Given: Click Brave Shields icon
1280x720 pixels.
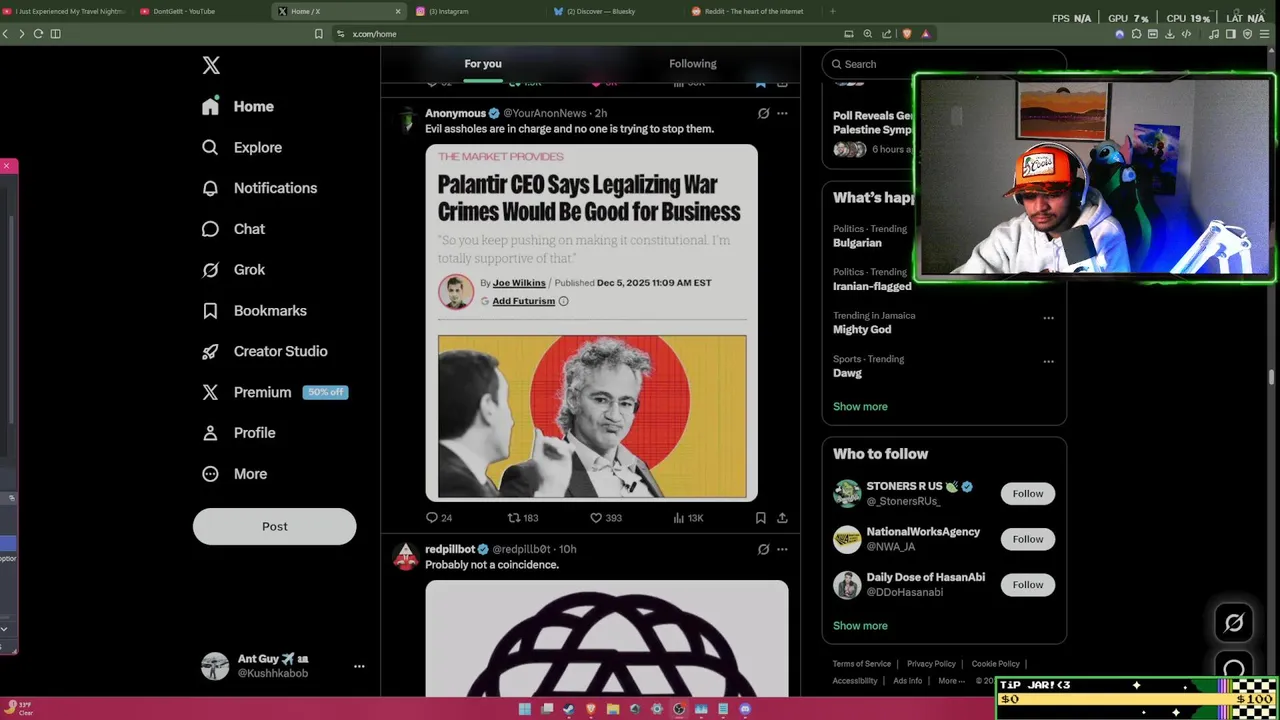Looking at the screenshot, I should [x=907, y=33].
